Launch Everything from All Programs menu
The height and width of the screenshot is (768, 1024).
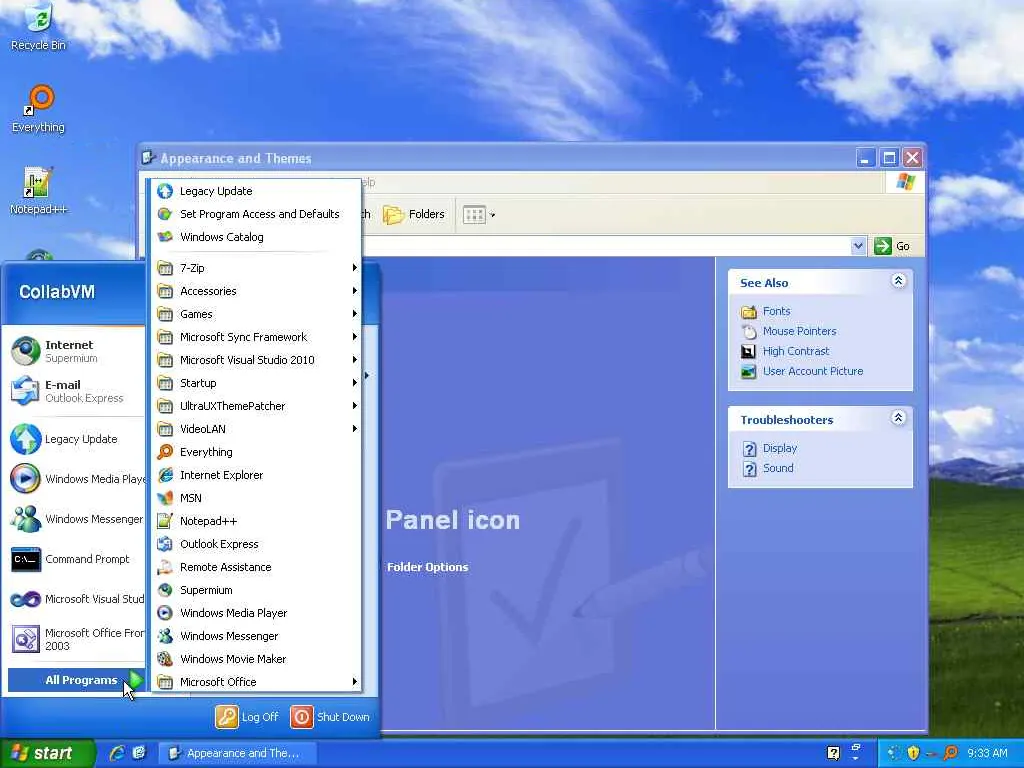[x=256, y=452]
